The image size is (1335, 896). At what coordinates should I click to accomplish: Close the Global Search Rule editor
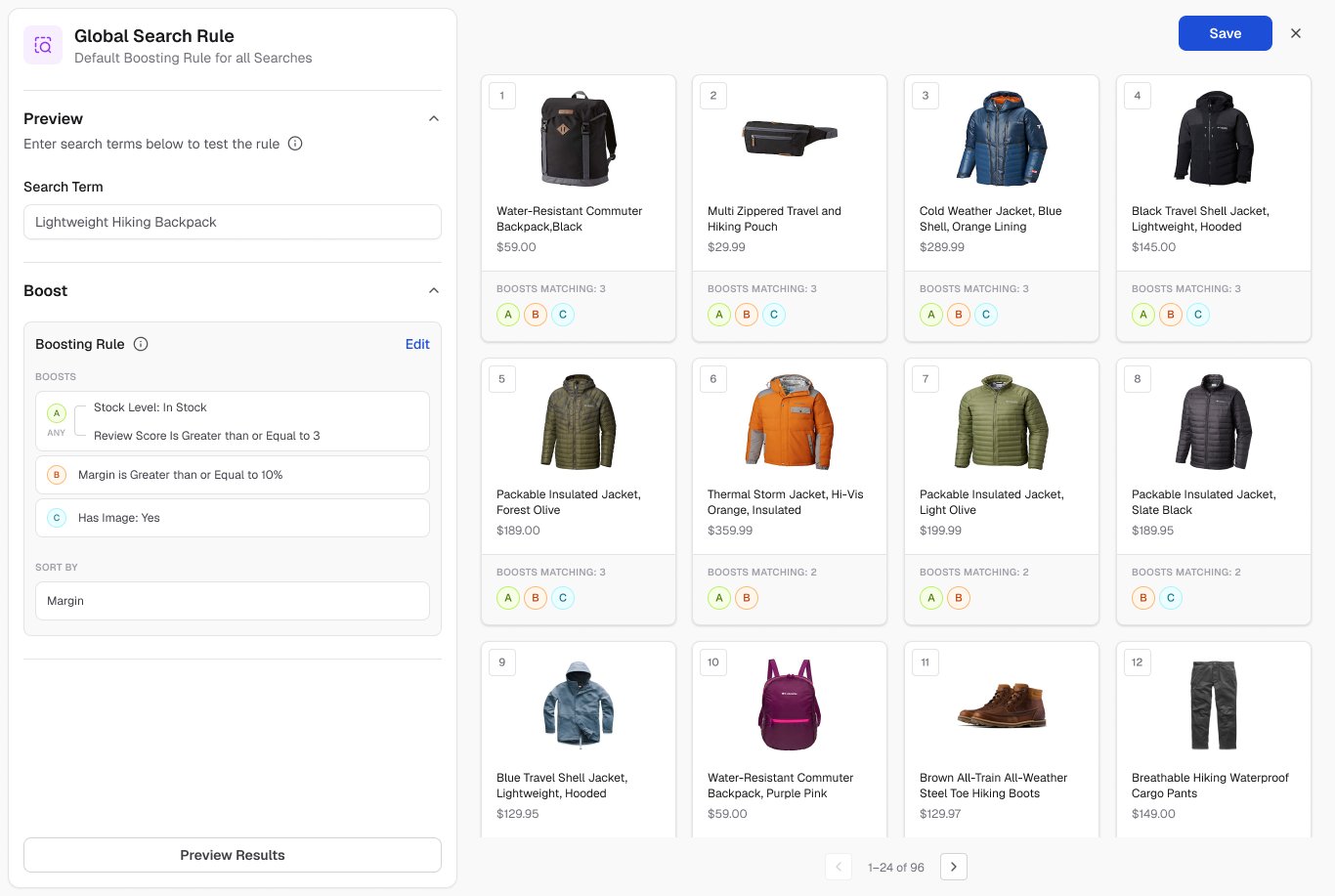click(1296, 33)
